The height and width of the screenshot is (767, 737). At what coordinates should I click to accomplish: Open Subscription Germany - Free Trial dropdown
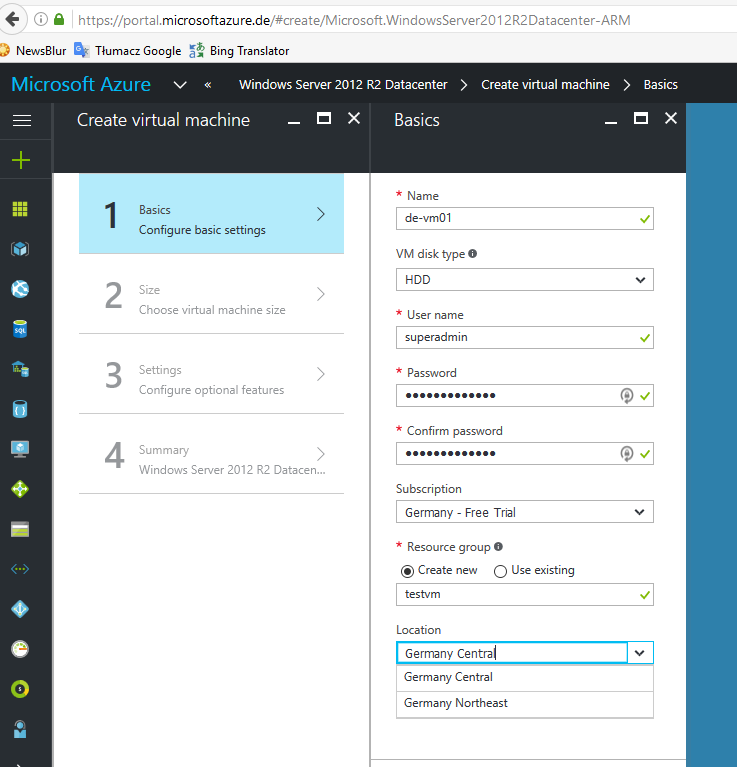(x=524, y=512)
